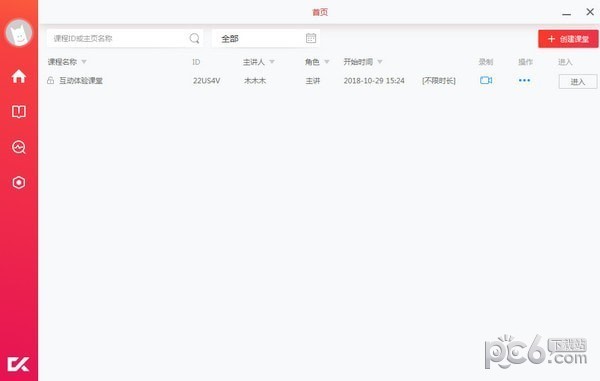This screenshot has height=381, width=600.
Task: Click the 首页 window title
Action: coord(320,12)
